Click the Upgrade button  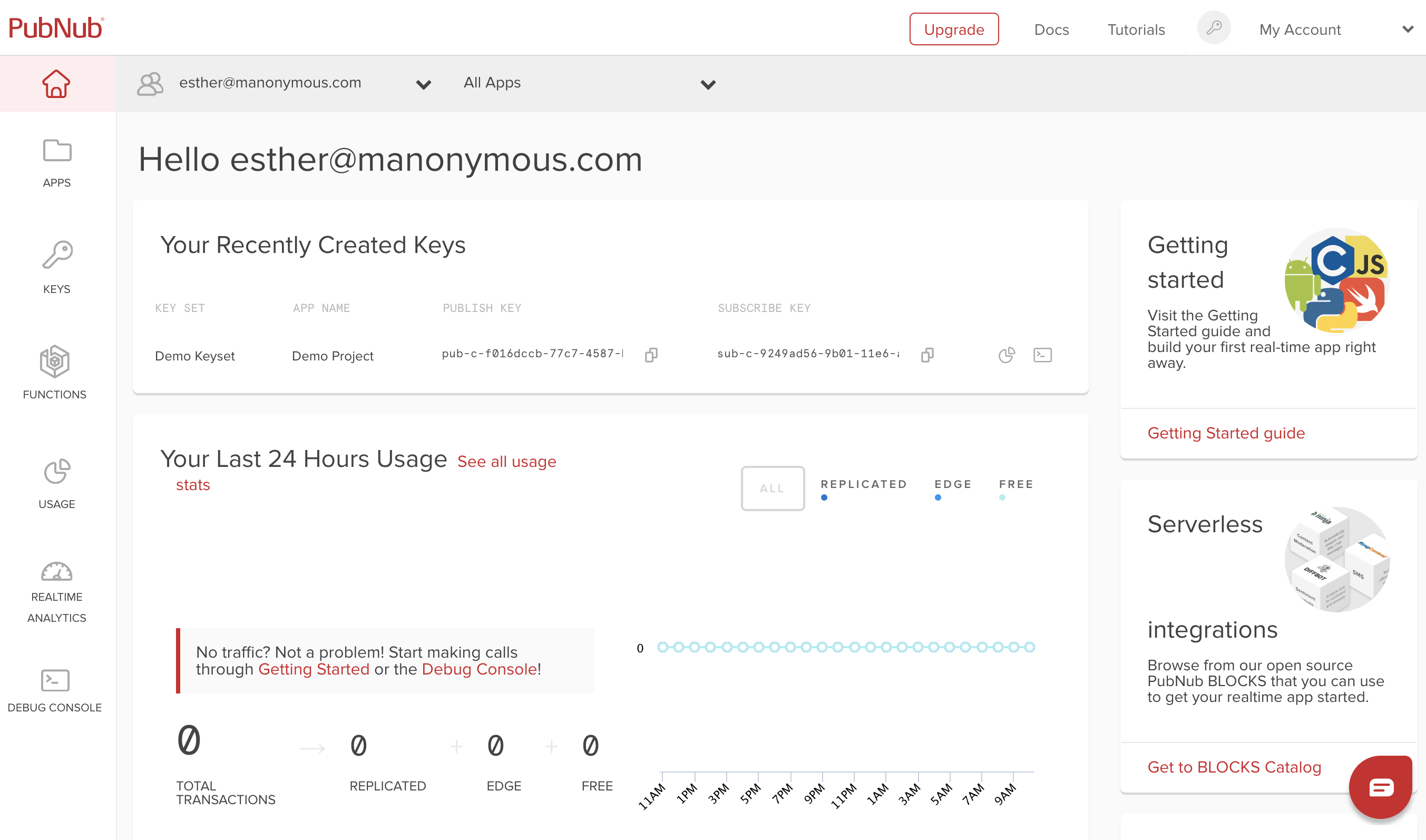pos(954,29)
